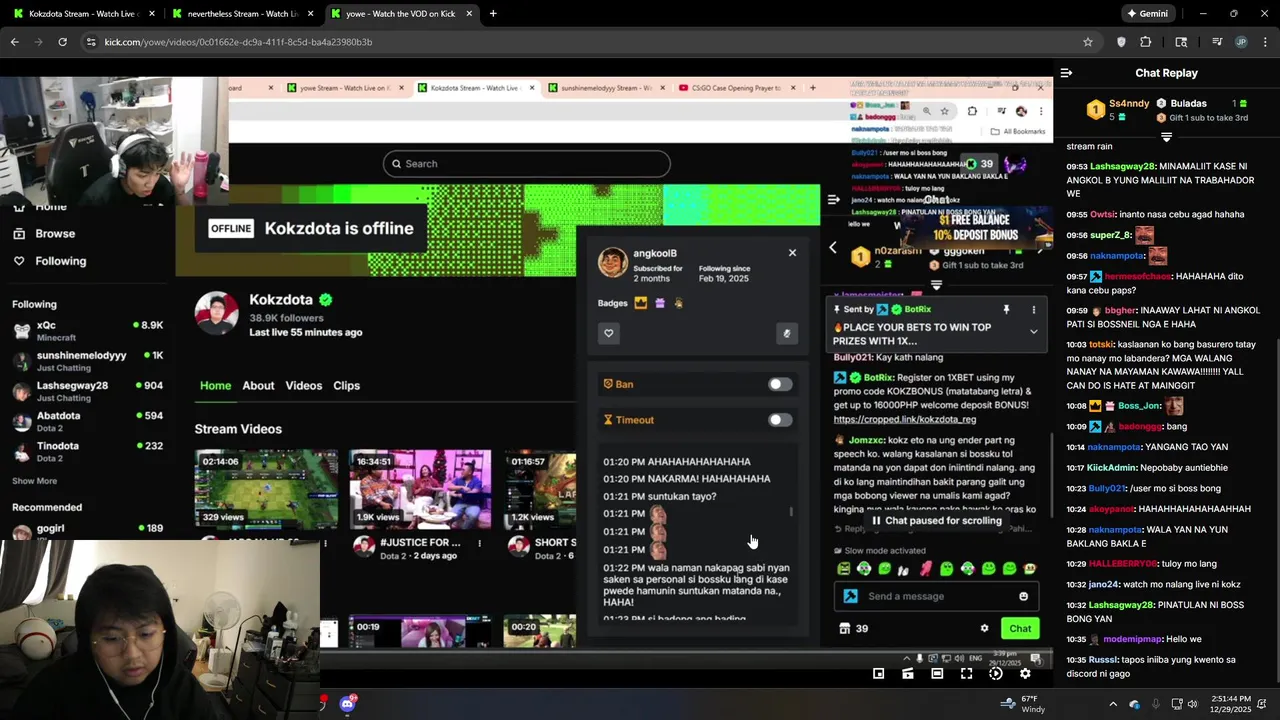1280x720 pixels.
Task: Close the nevertheless Stream browser tab
Action: [309, 14]
